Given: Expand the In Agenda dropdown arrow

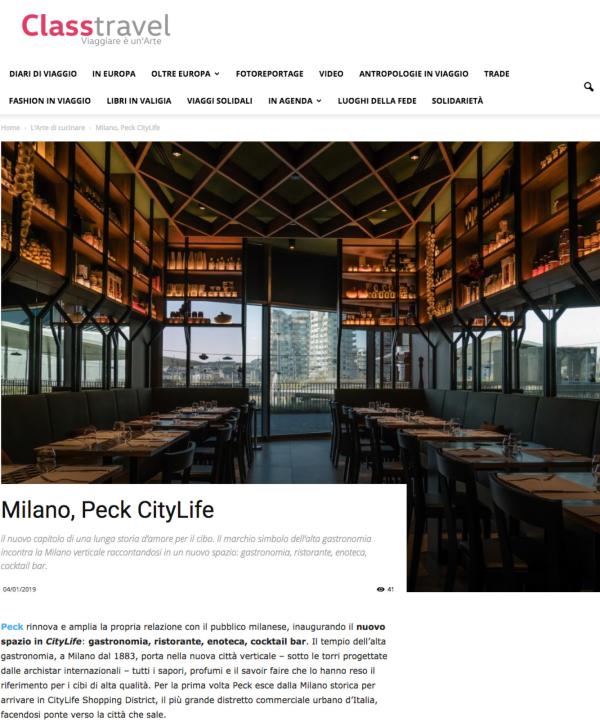Looking at the screenshot, I should click(319, 101).
